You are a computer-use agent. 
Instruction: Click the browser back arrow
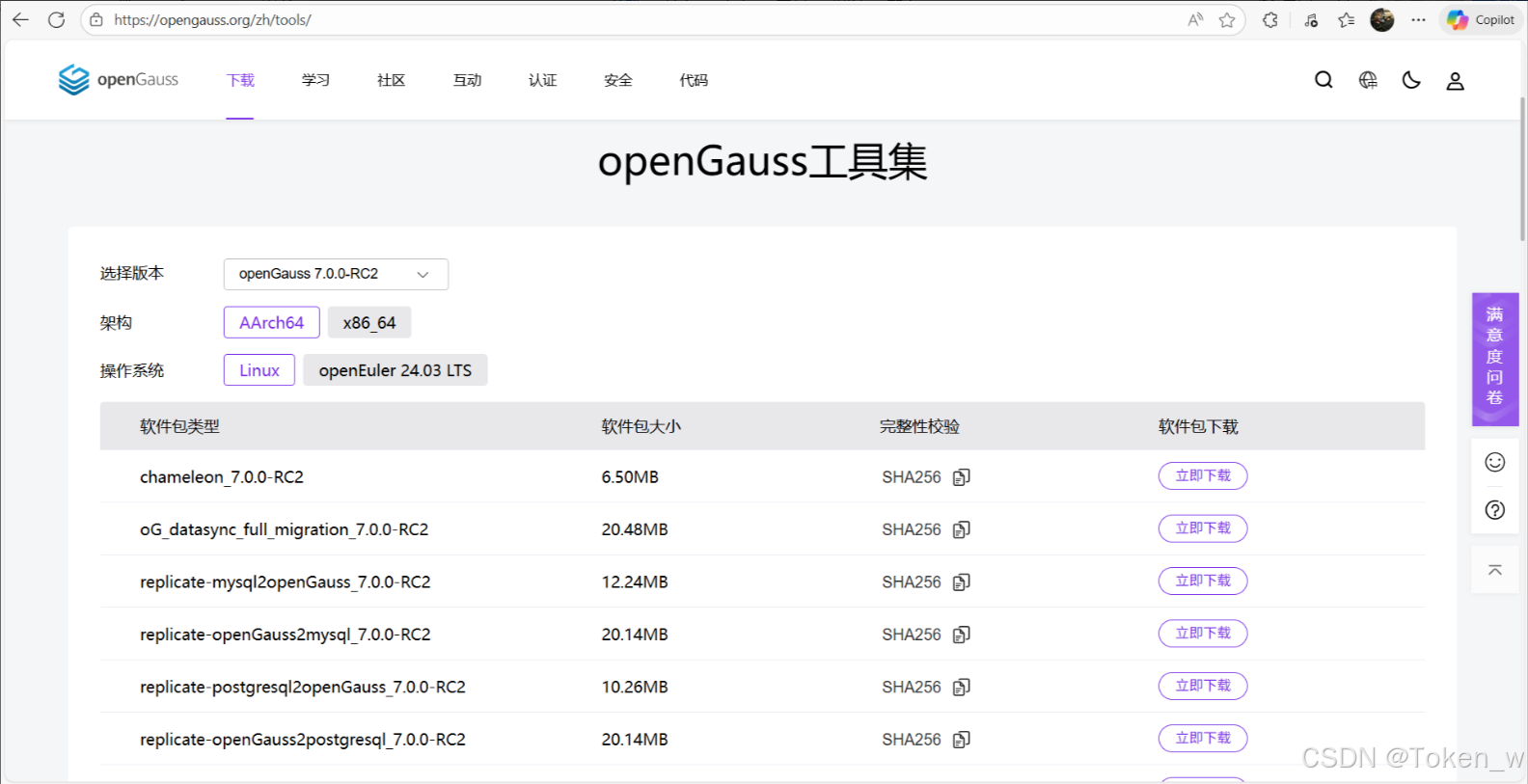20,19
